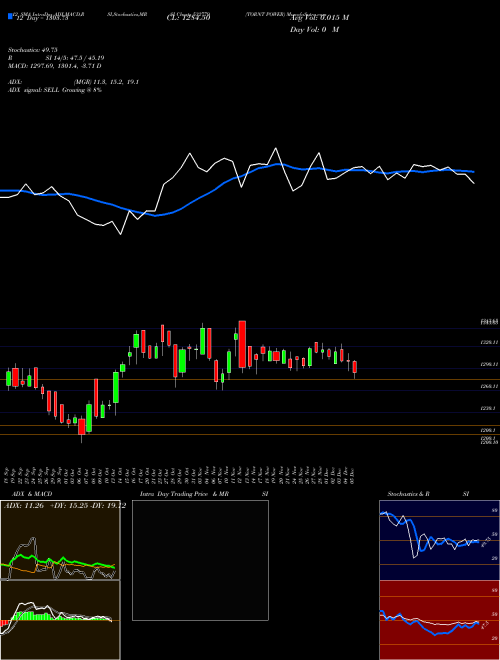Click the 'SI 14/3: 47.5 / 45.19' reading
The image size is (500, 660).
(x=75, y=58)
